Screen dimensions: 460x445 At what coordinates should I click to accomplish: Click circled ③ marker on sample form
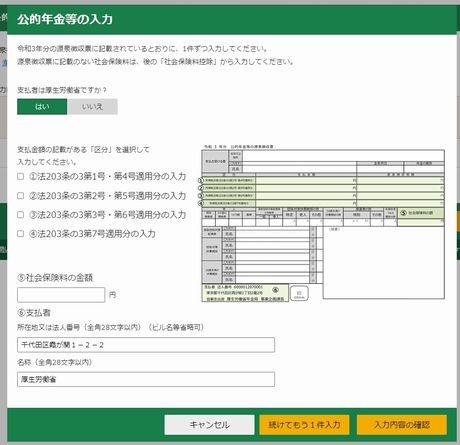pyautogui.click(x=200, y=195)
